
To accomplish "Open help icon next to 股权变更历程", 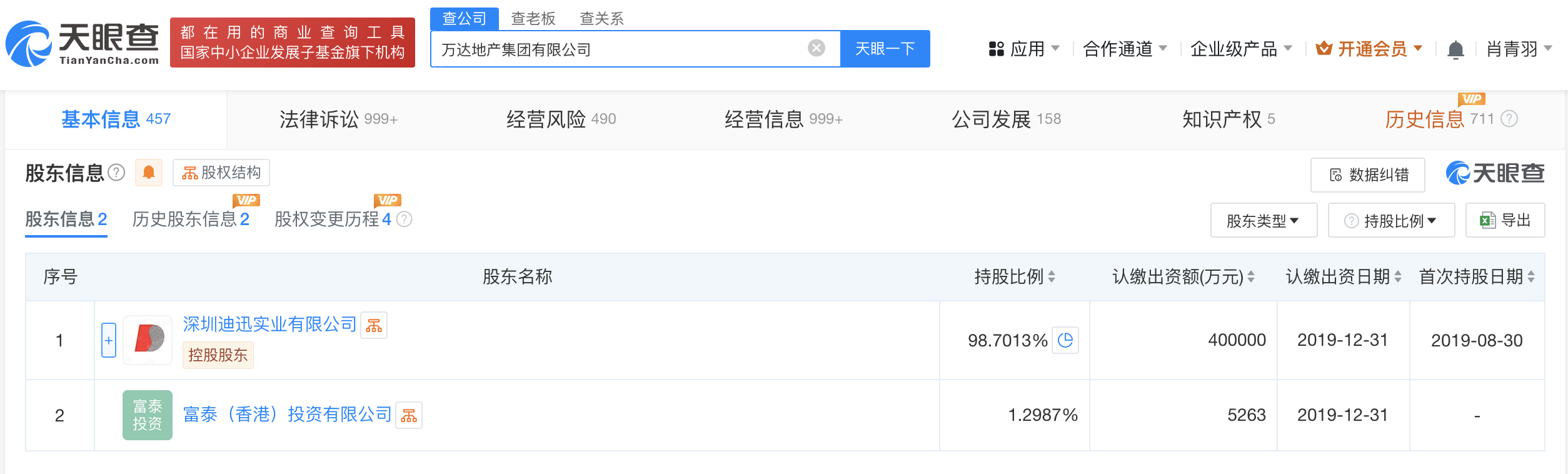I will click(405, 219).
